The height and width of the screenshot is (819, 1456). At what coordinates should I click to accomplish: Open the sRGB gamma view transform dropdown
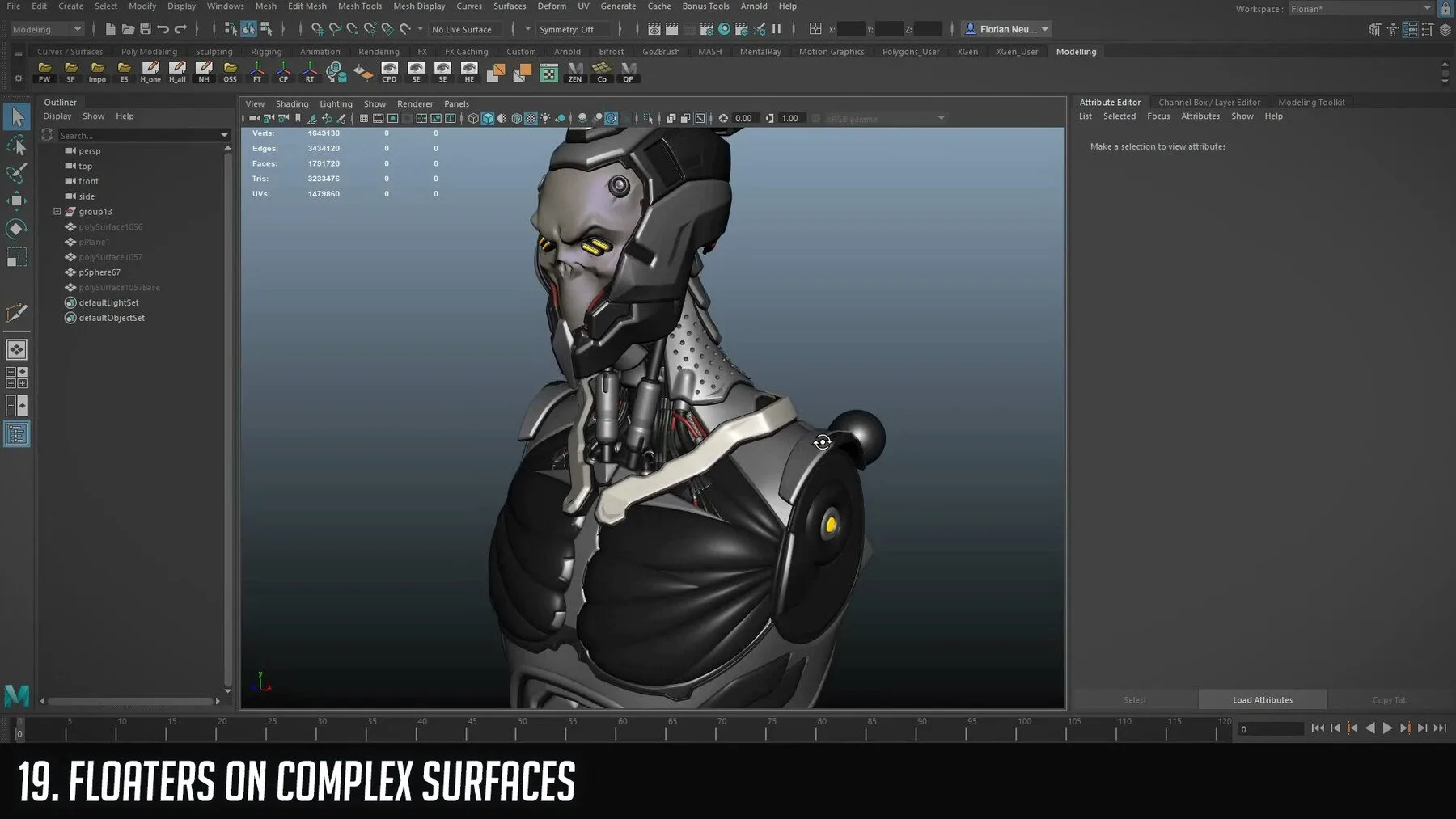[x=886, y=119]
